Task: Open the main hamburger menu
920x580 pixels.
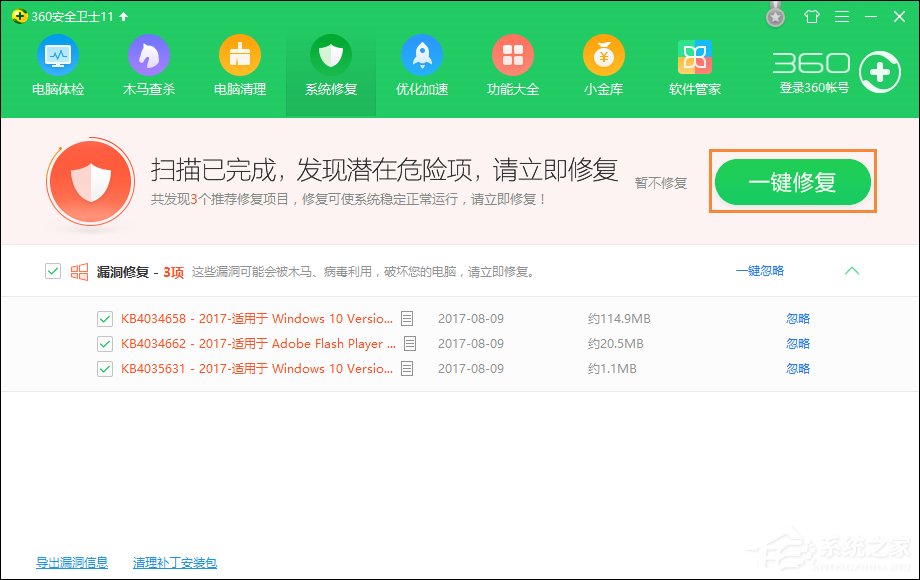Action: pyautogui.click(x=841, y=16)
